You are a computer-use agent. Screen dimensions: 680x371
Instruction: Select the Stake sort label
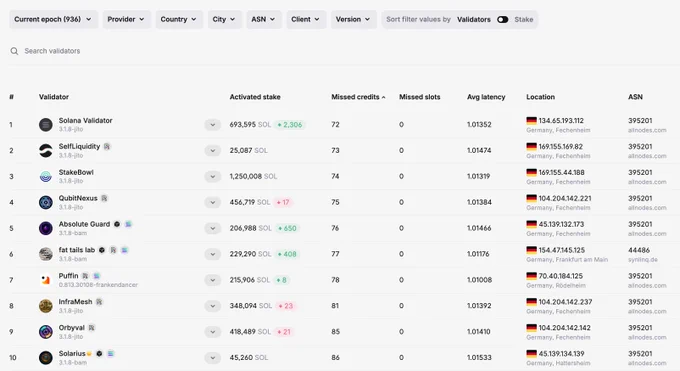(523, 20)
